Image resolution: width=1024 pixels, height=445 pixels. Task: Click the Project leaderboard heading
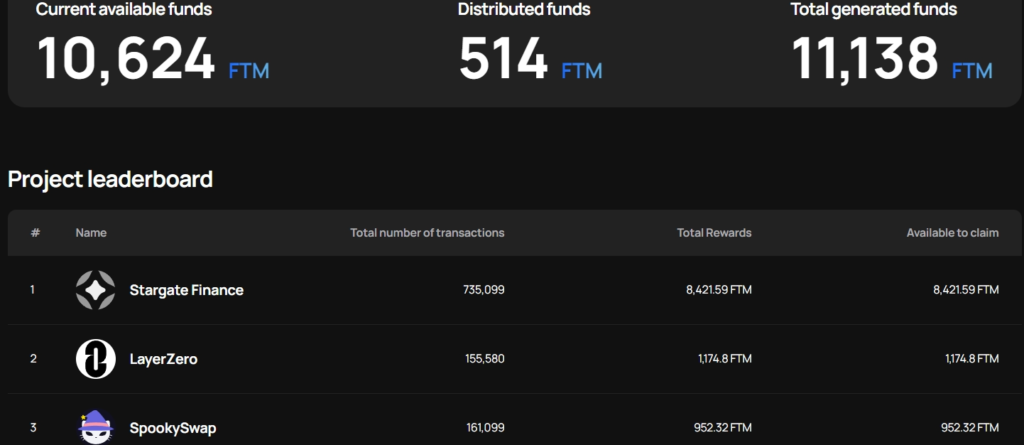click(110, 178)
